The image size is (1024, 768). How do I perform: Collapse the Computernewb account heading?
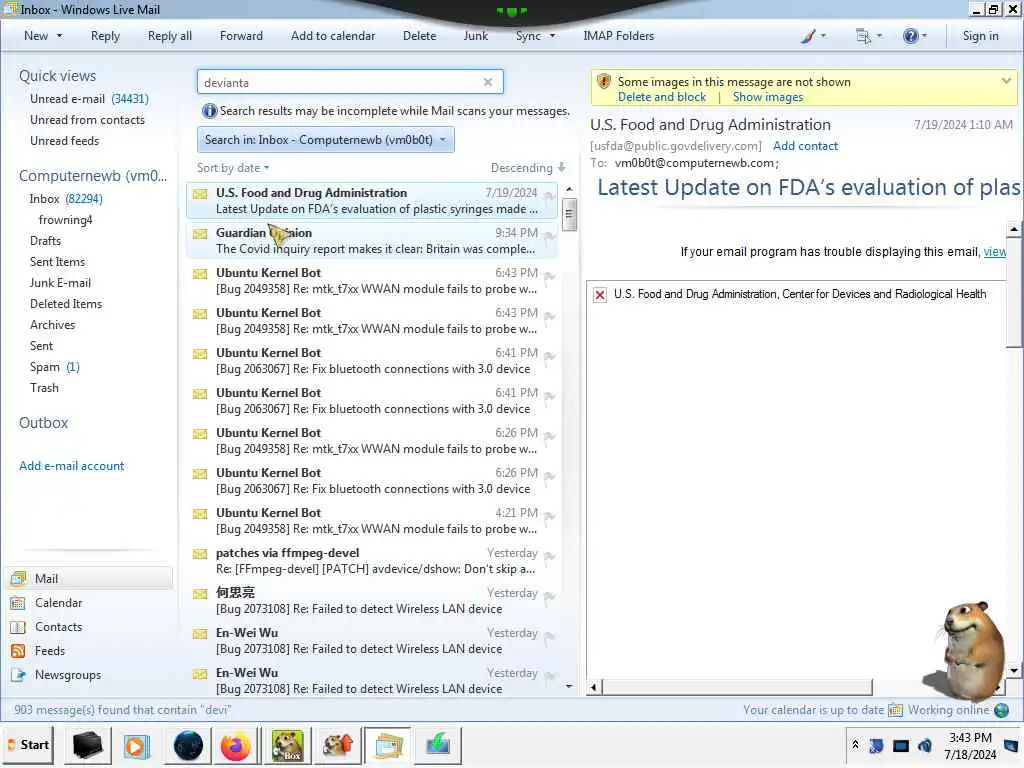93,176
